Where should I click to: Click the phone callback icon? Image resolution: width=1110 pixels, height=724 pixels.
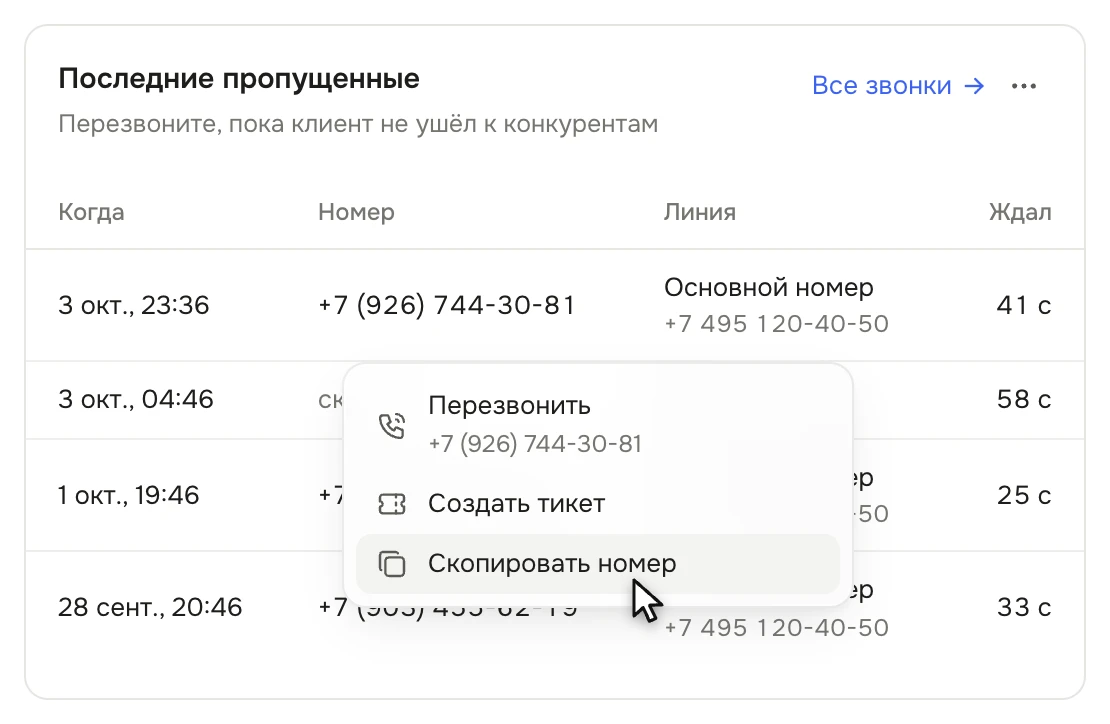[391, 425]
